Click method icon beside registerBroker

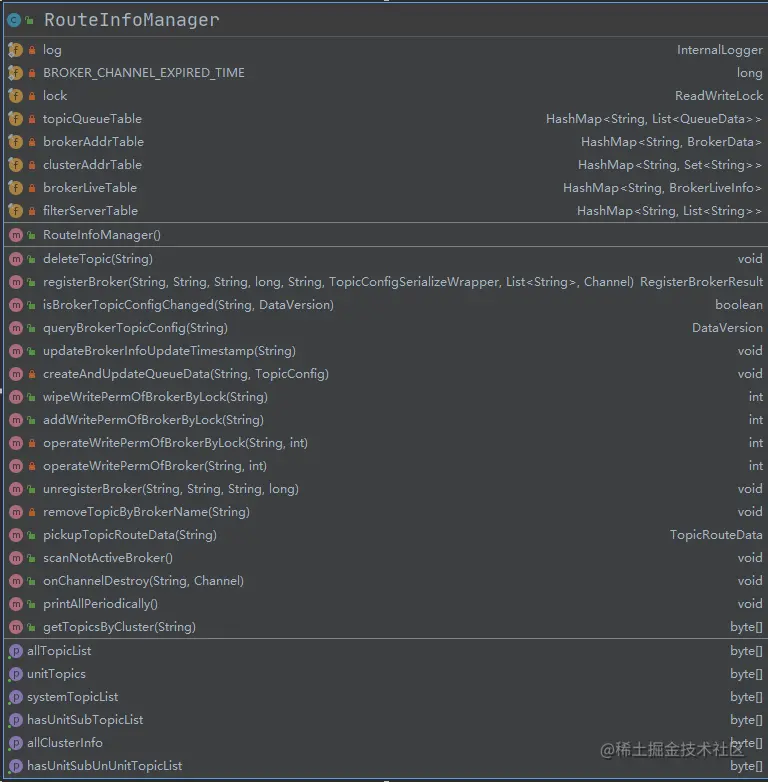[x=16, y=282]
